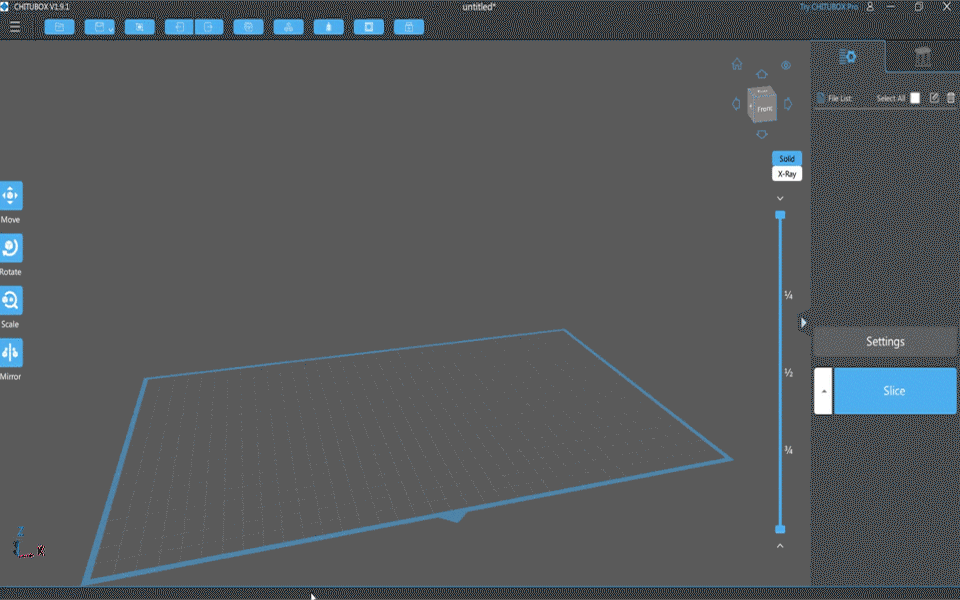
Task: Click the Settings button
Action: pos(885,342)
